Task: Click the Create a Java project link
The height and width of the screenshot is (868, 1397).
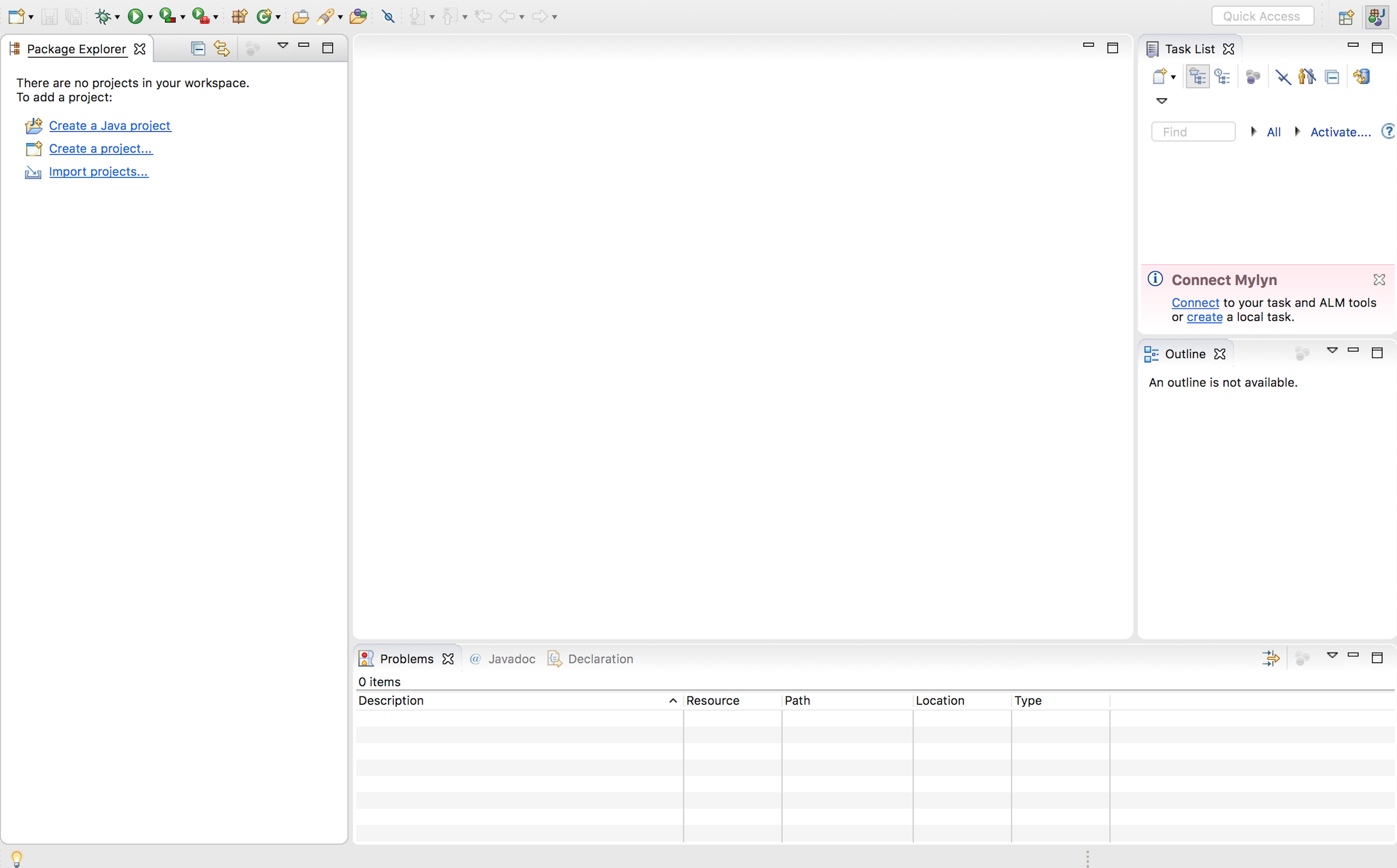Action: click(x=109, y=125)
